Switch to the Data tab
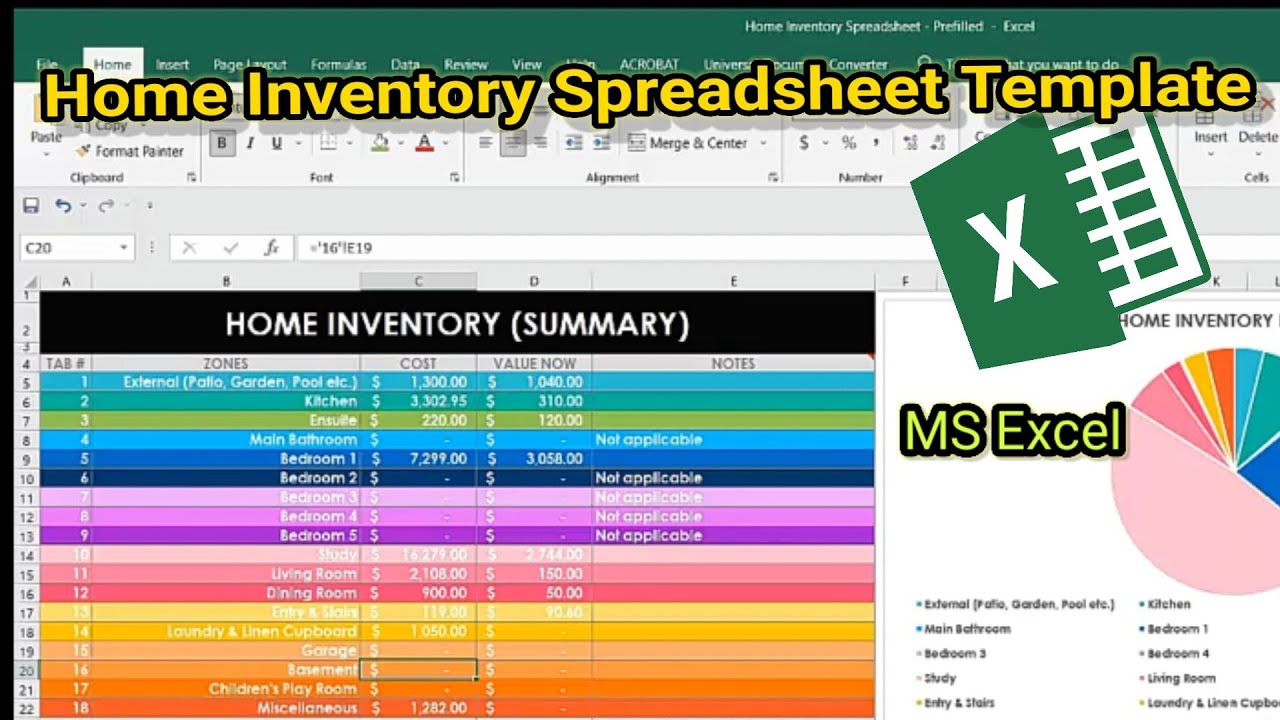Screen dimensions: 1280x720 [405, 64]
